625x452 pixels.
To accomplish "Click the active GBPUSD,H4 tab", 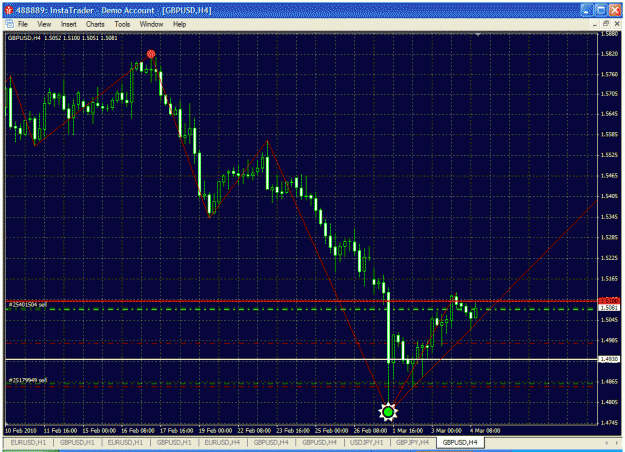I will coord(460,442).
